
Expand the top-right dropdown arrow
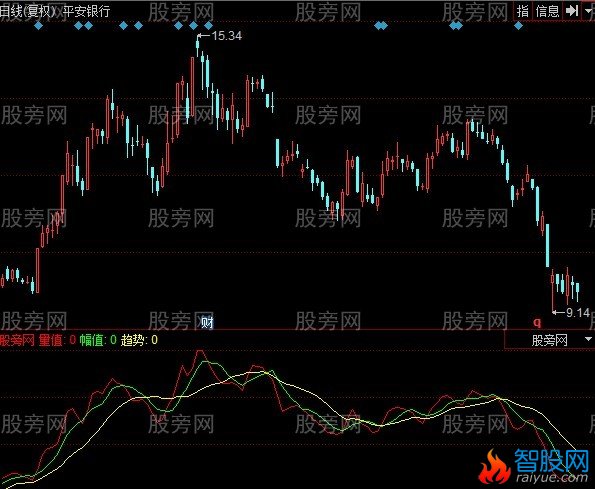tap(589, 11)
